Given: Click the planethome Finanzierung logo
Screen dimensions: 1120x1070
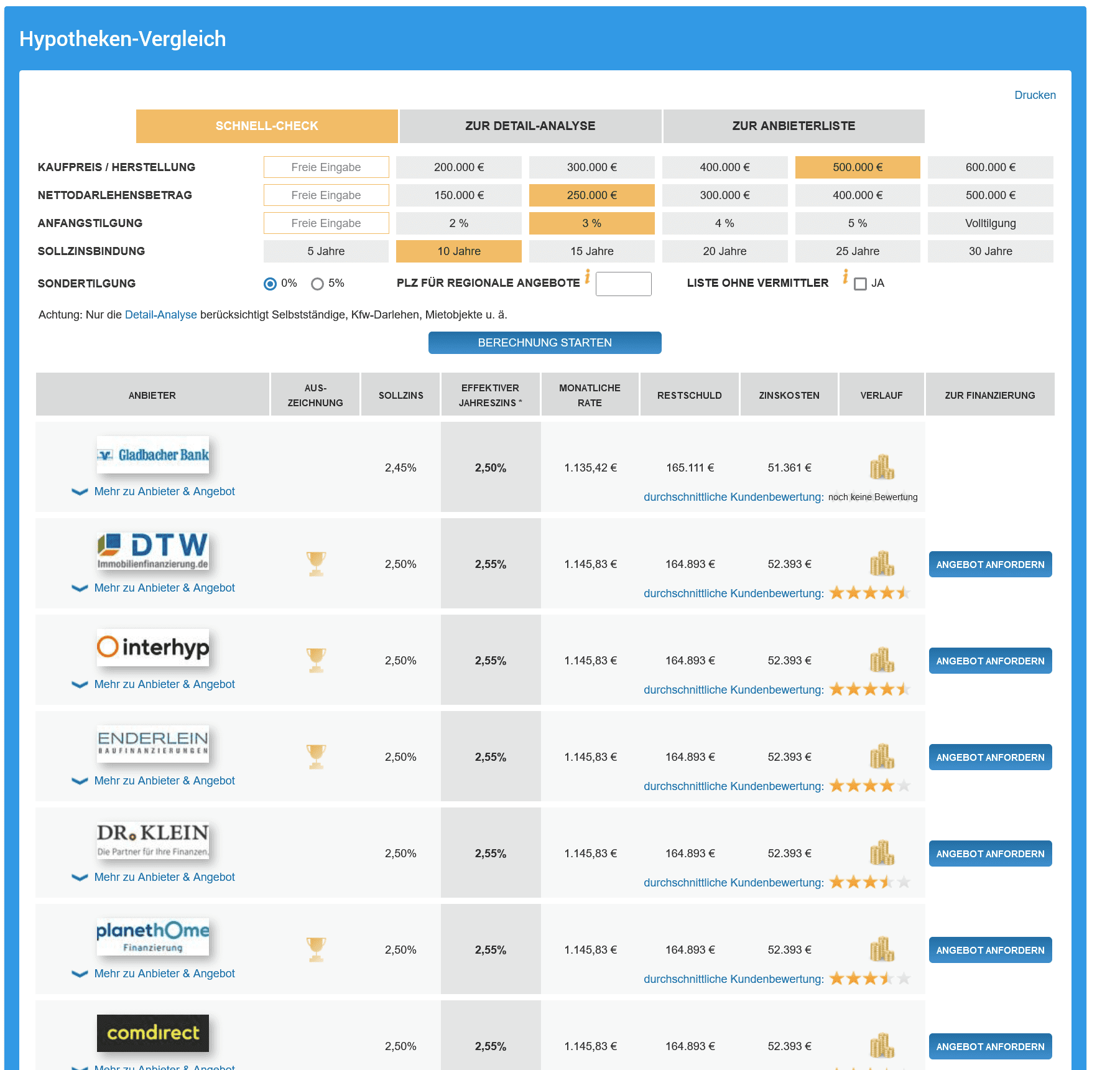Looking at the screenshot, I should (x=153, y=937).
